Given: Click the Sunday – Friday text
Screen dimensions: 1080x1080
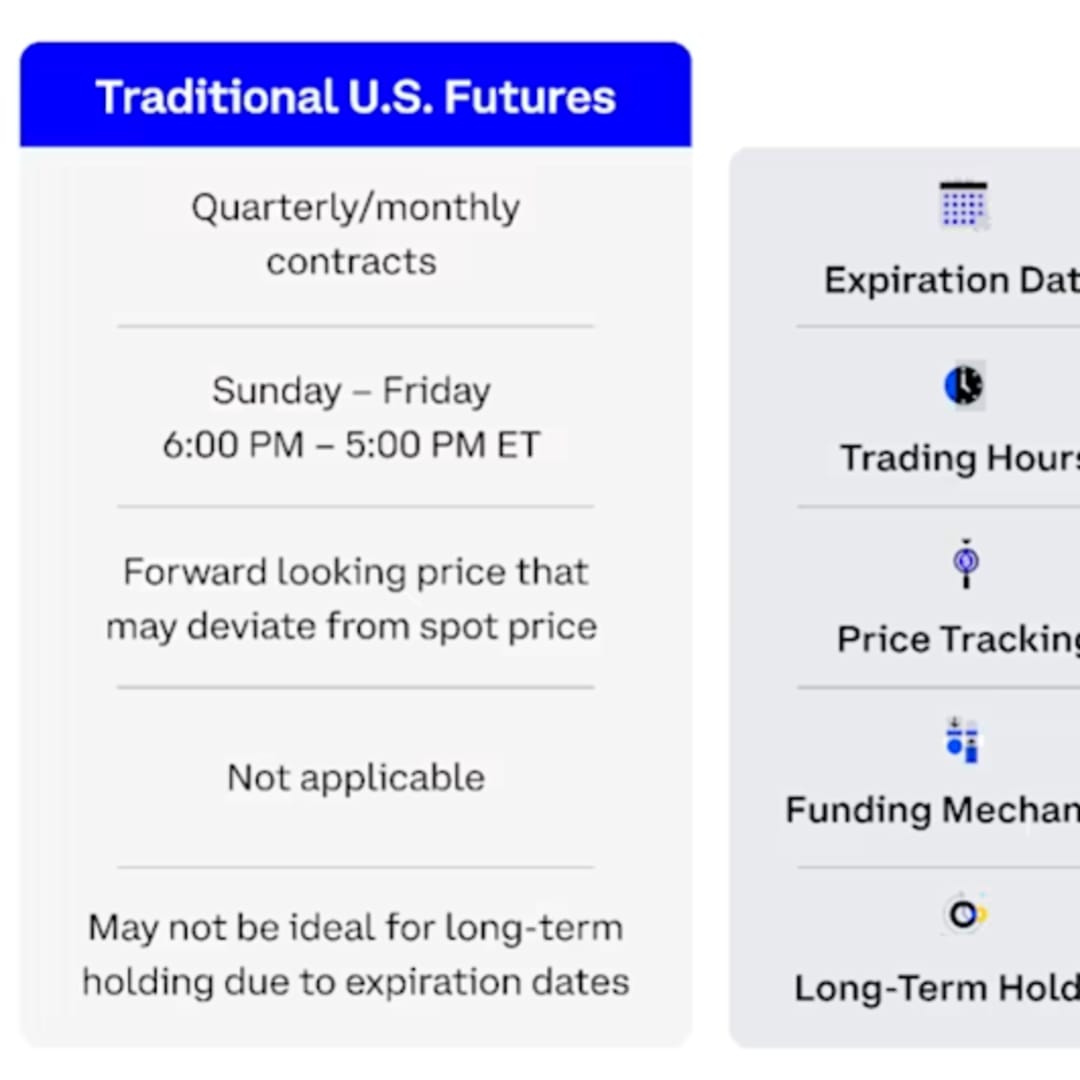Looking at the screenshot, I should [x=351, y=391].
